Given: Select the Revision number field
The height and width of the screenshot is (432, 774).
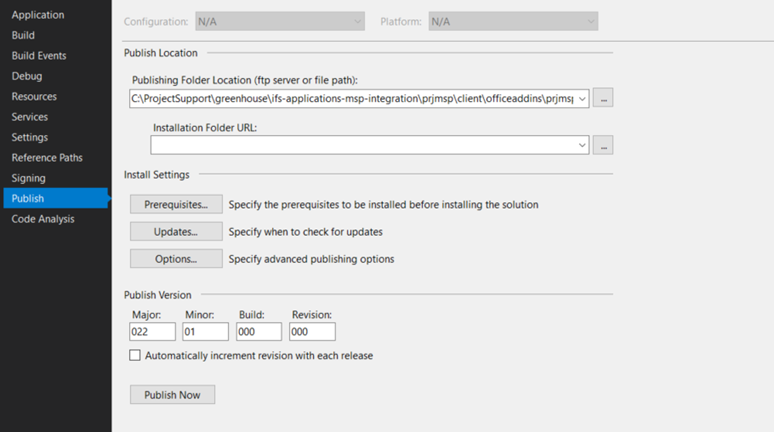Looking at the screenshot, I should (x=312, y=331).
